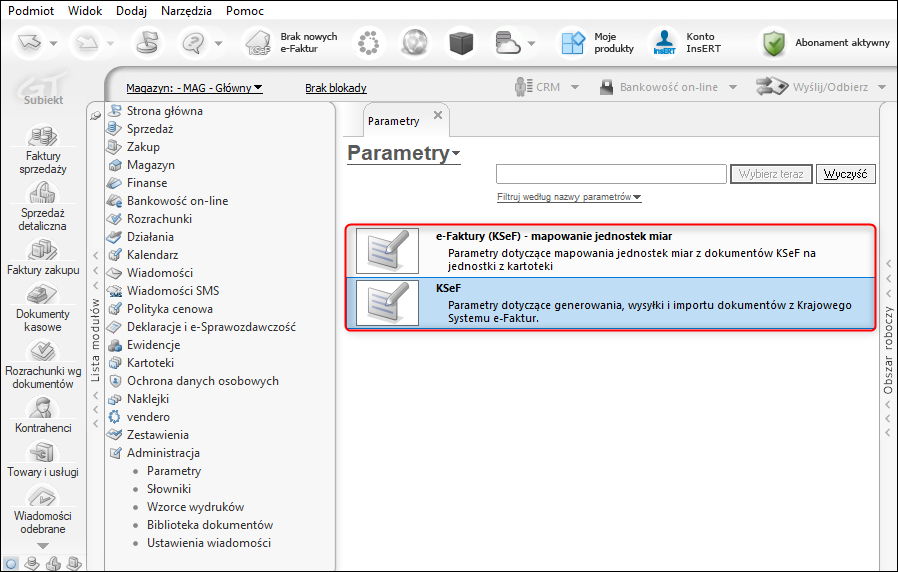Open the Parametry heading dropdown arrow
Image resolution: width=898 pixels, height=572 pixels.
point(456,153)
